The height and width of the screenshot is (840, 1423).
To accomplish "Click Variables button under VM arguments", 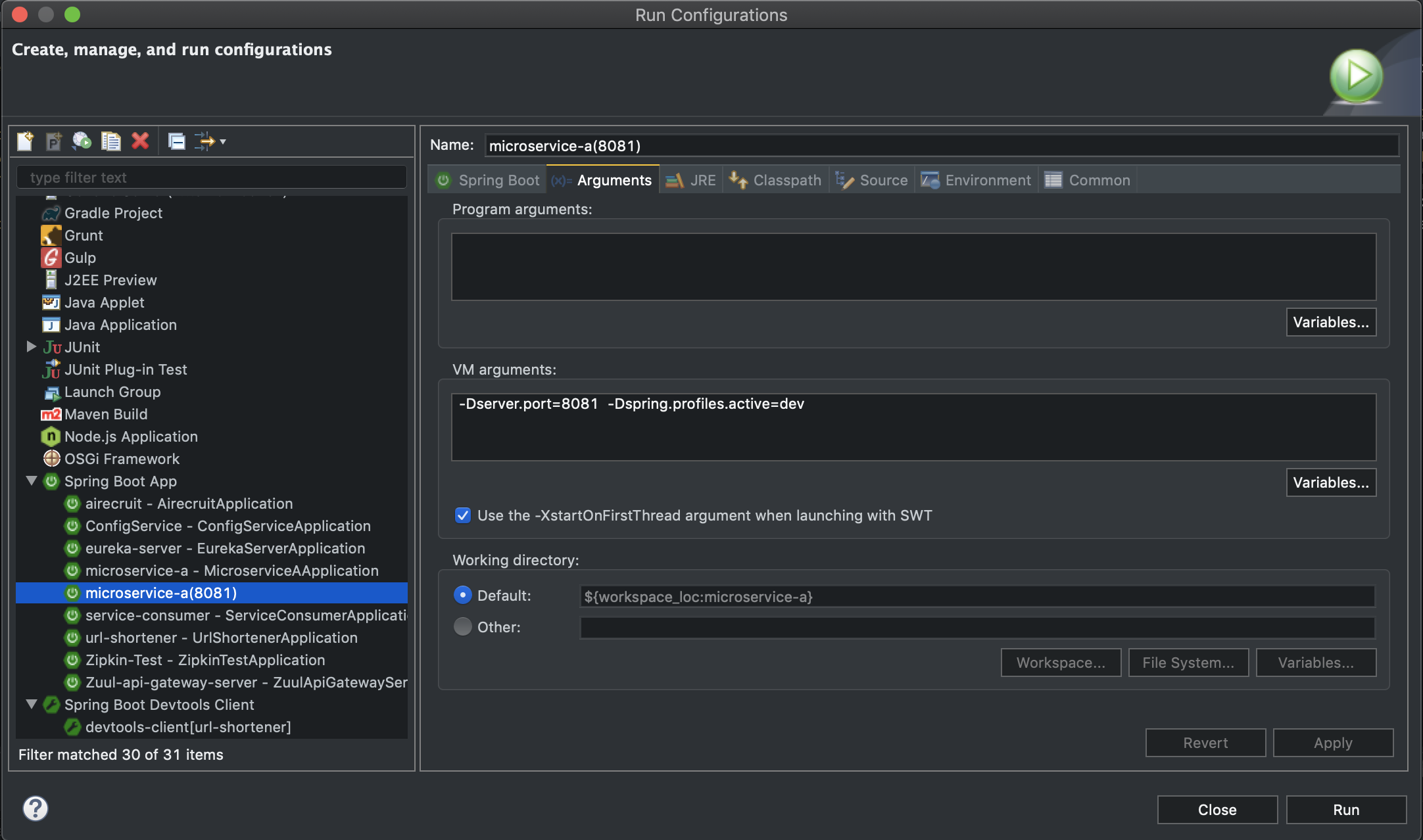I will (x=1330, y=482).
